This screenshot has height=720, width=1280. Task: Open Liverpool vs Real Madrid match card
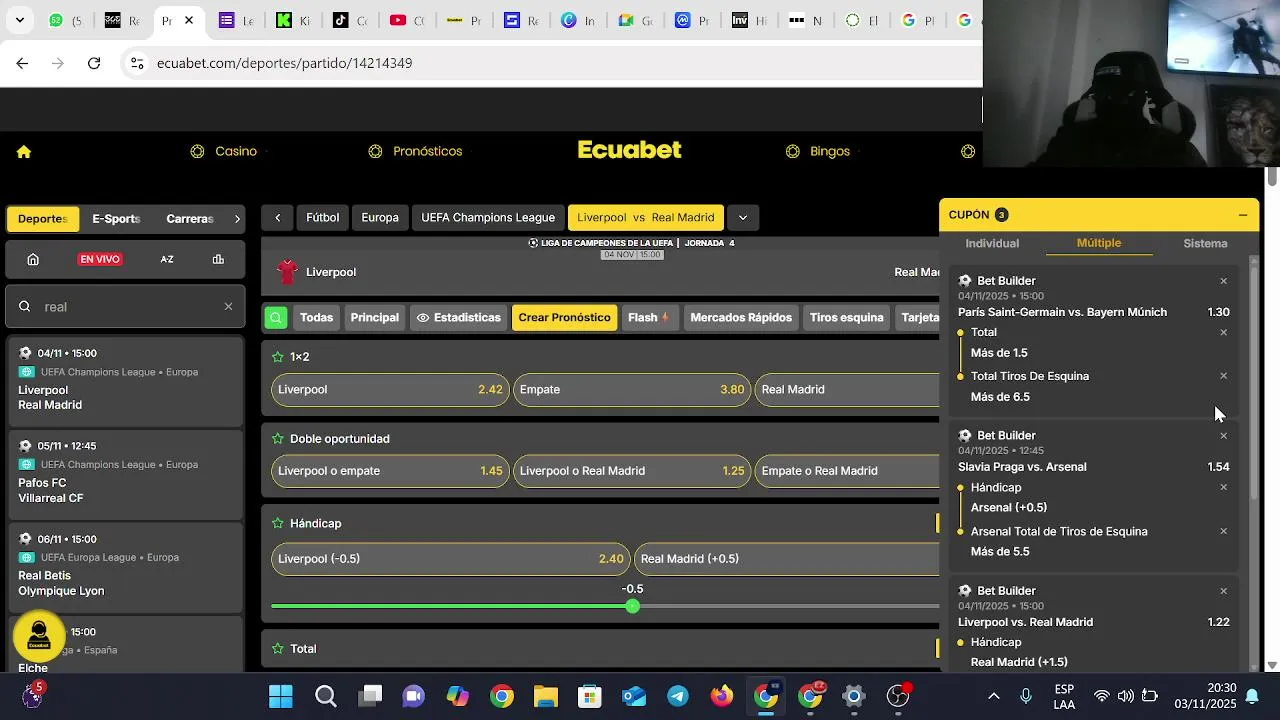tap(125, 380)
